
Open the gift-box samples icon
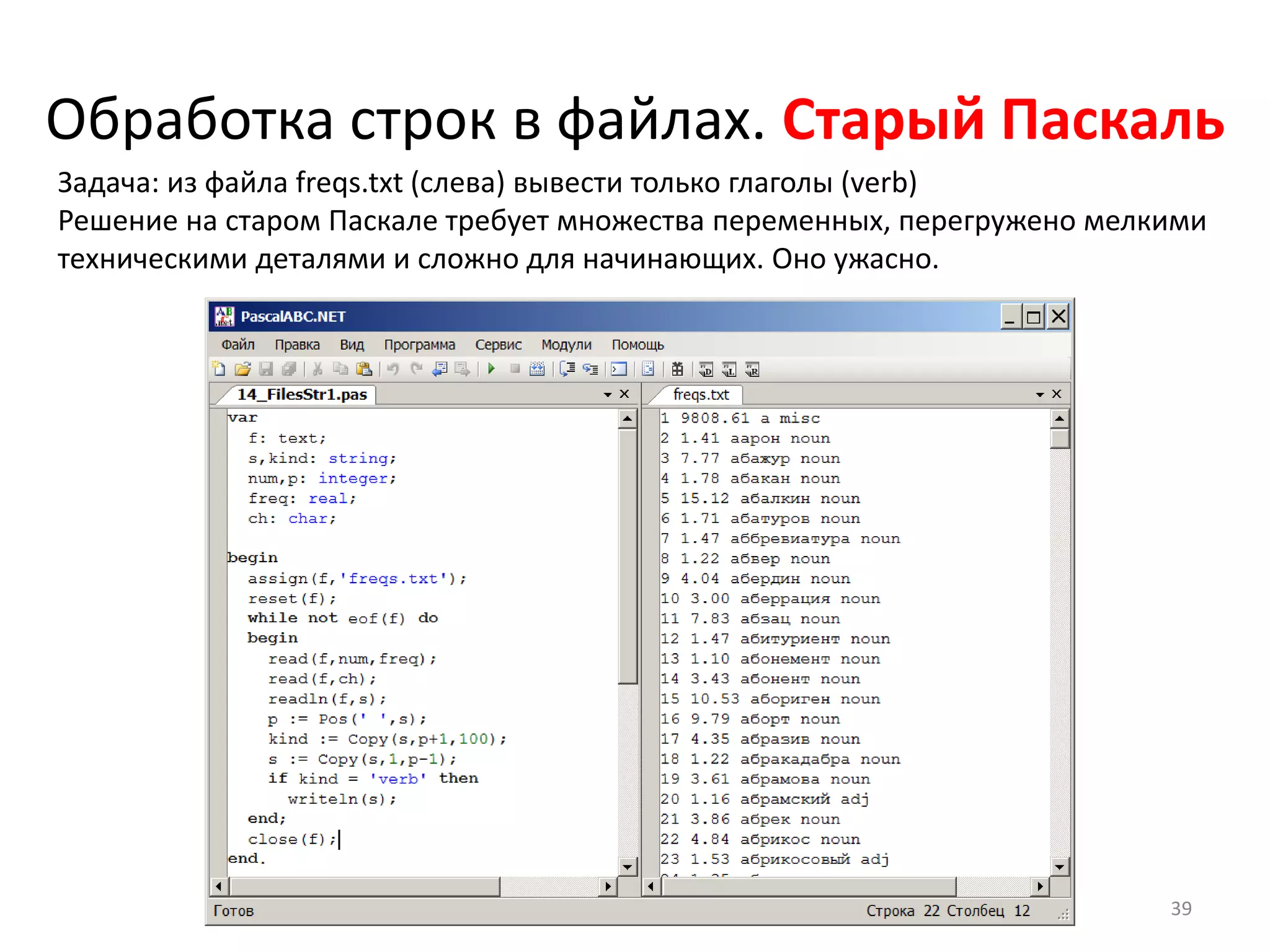point(677,369)
